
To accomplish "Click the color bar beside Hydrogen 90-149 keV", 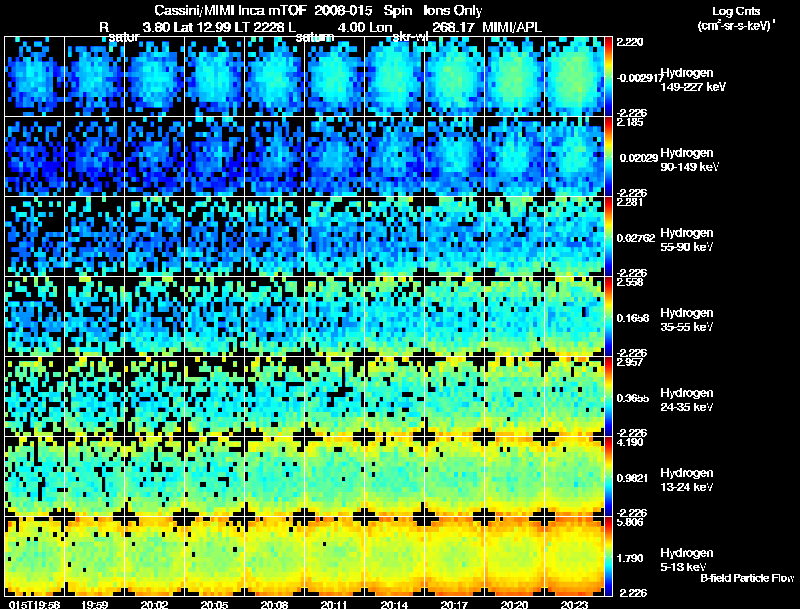I will click(608, 157).
